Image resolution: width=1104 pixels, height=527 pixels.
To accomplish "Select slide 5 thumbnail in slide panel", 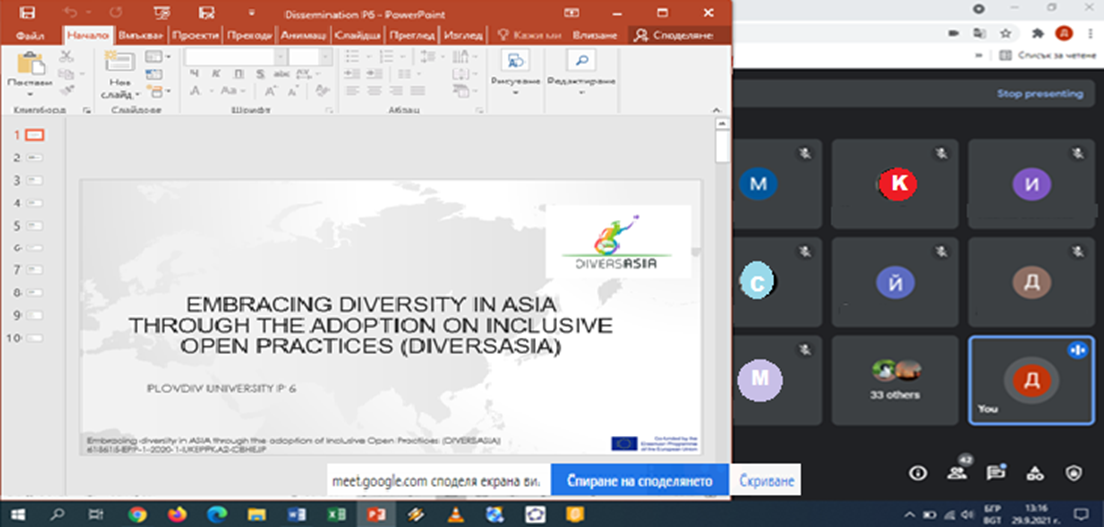I will [35, 226].
